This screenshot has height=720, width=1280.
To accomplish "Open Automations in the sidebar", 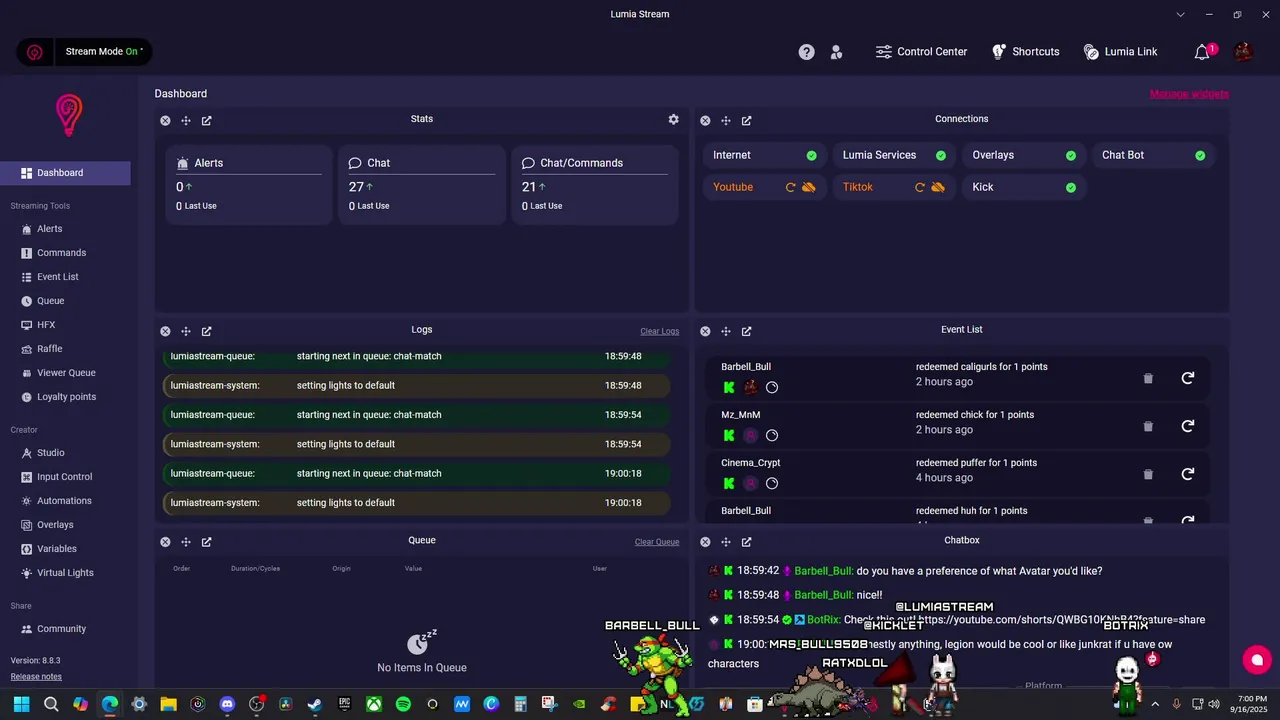I will (x=65, y=501).
